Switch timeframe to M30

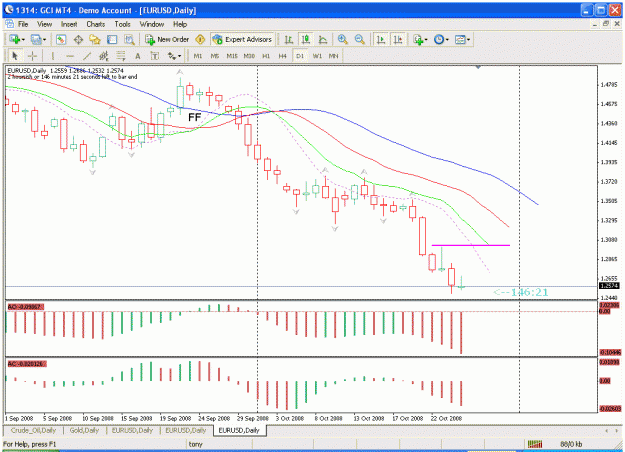point(249,56)
